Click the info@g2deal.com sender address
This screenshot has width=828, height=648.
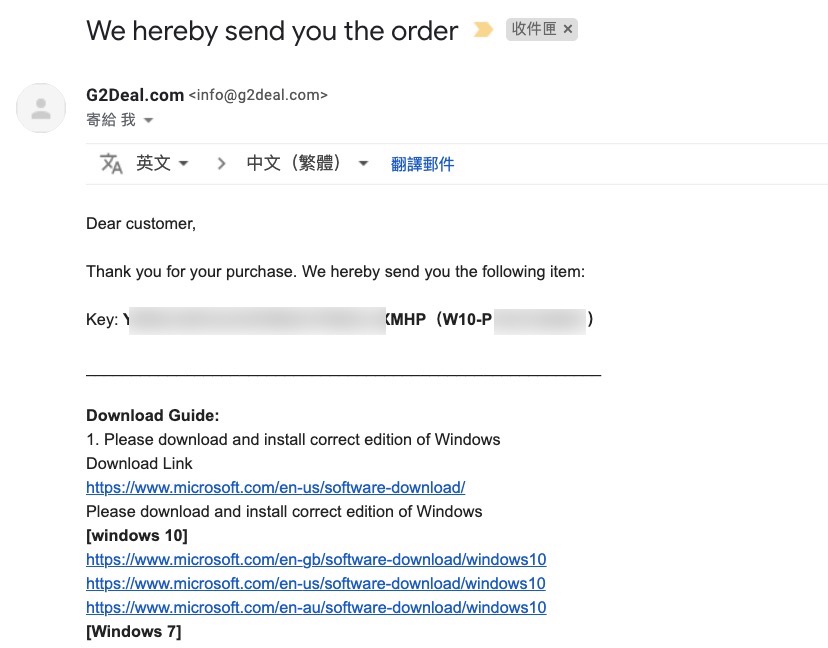258,96
